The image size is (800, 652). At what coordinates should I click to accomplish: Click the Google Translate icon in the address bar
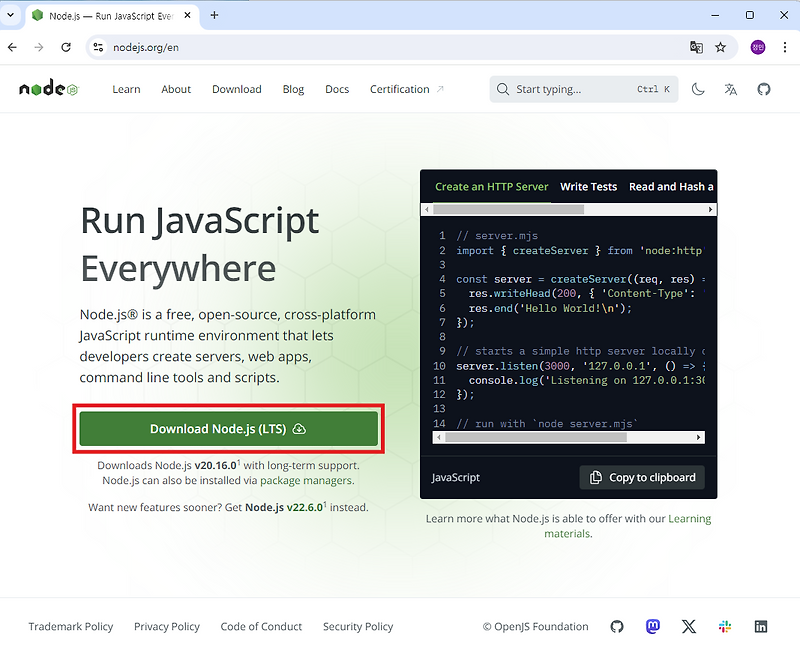pos(696,47)
